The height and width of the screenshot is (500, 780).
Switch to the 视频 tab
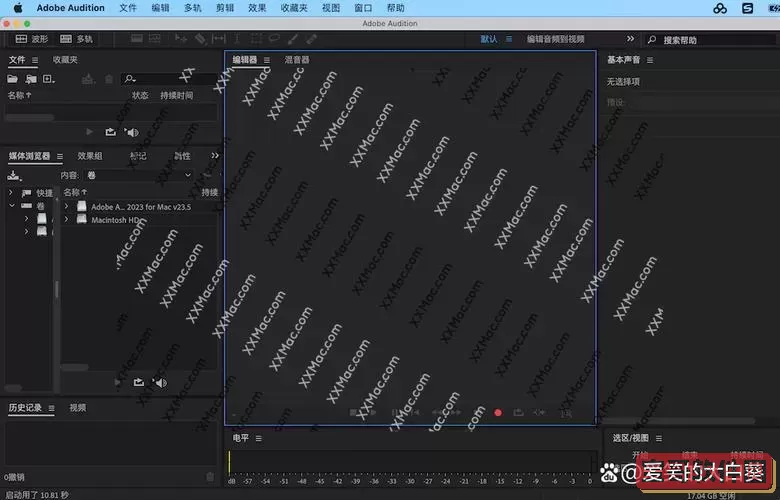pos(78,407)
